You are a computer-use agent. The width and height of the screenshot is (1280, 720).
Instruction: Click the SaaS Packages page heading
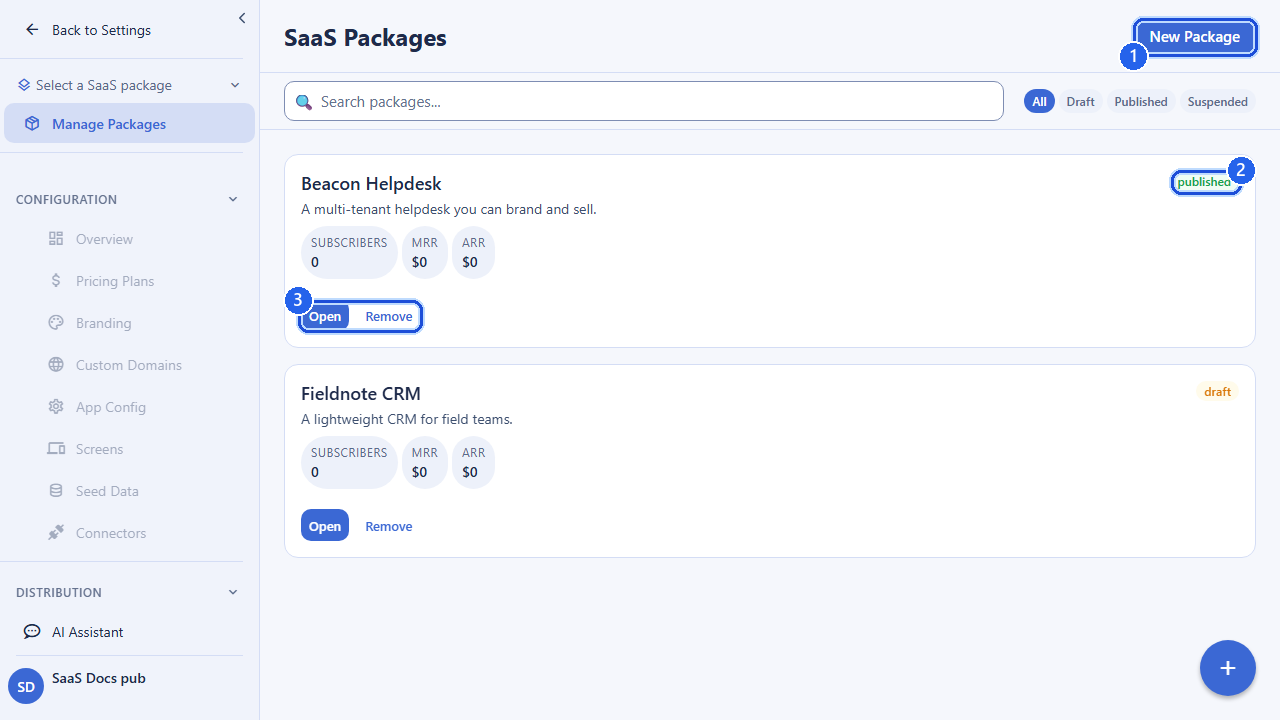pos(365,38)
